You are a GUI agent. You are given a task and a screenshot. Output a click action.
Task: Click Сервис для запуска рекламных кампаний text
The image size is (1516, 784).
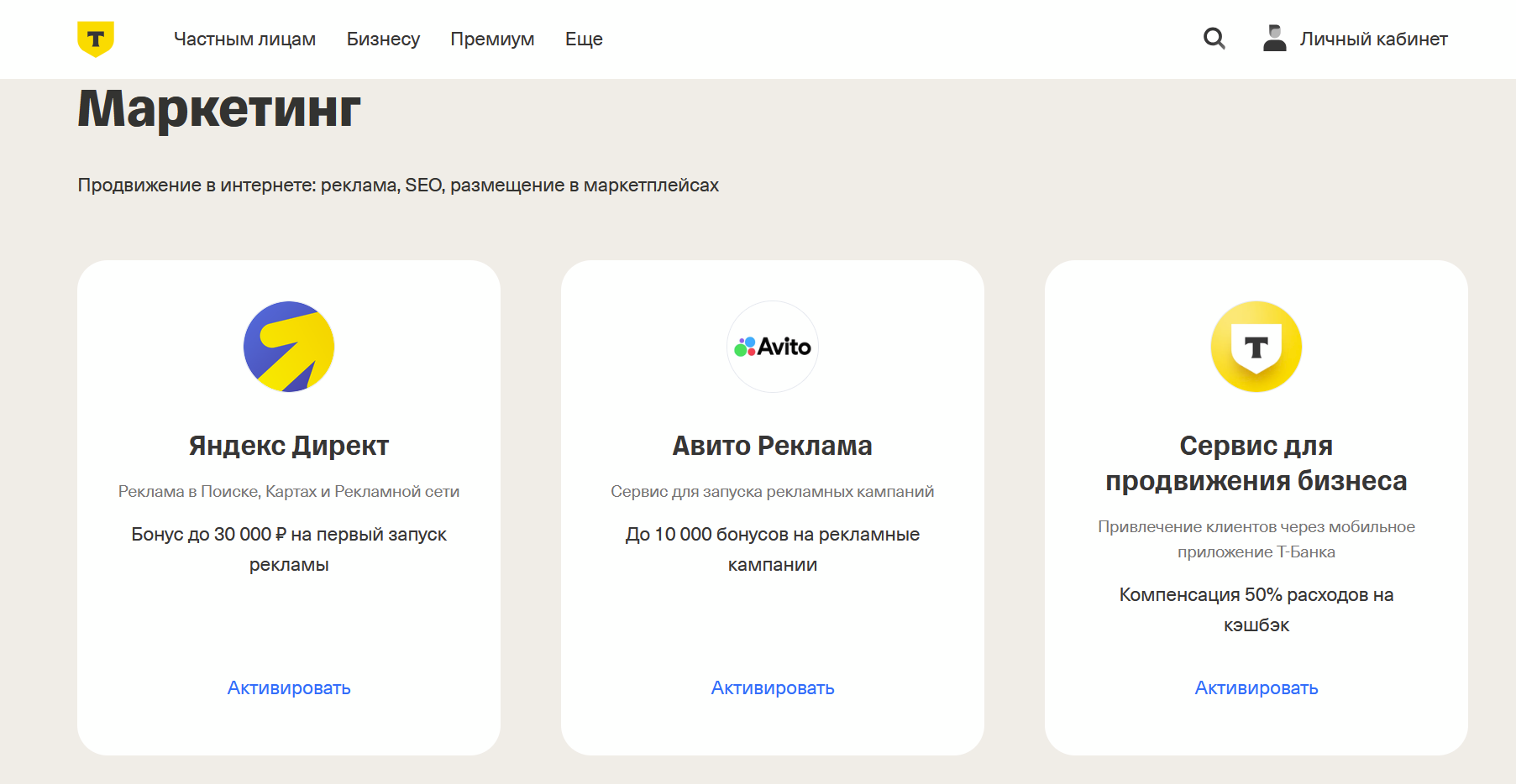point(773,491)
